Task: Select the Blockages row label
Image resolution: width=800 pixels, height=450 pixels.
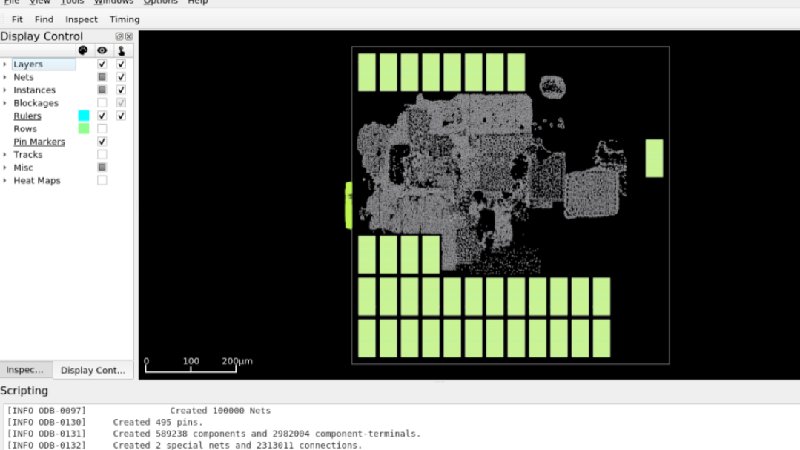Action: pyautogui.click(x=36, y=103)
